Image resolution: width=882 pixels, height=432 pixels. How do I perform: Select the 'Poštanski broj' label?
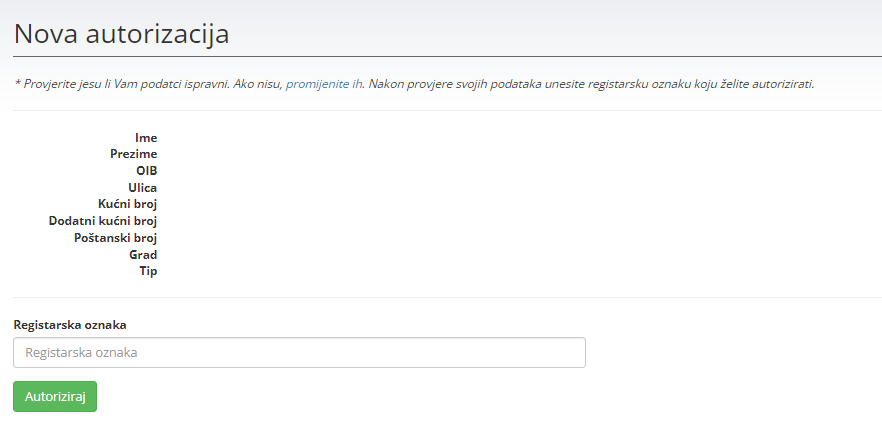[116, 238]
